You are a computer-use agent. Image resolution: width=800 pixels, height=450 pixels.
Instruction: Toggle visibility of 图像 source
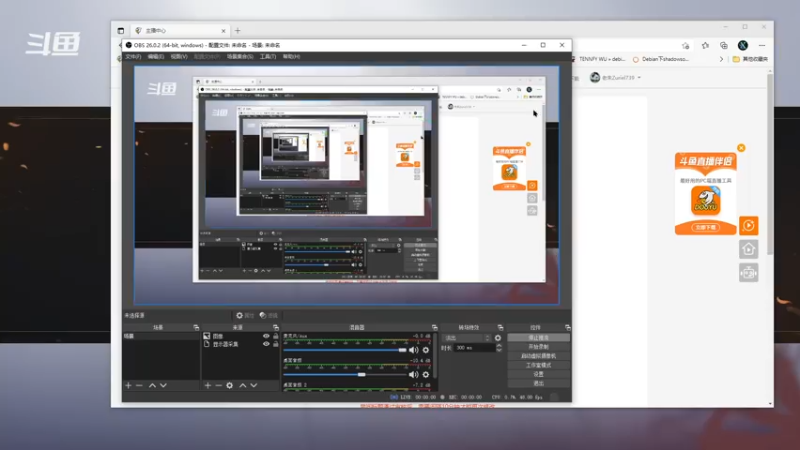[266, 336]
